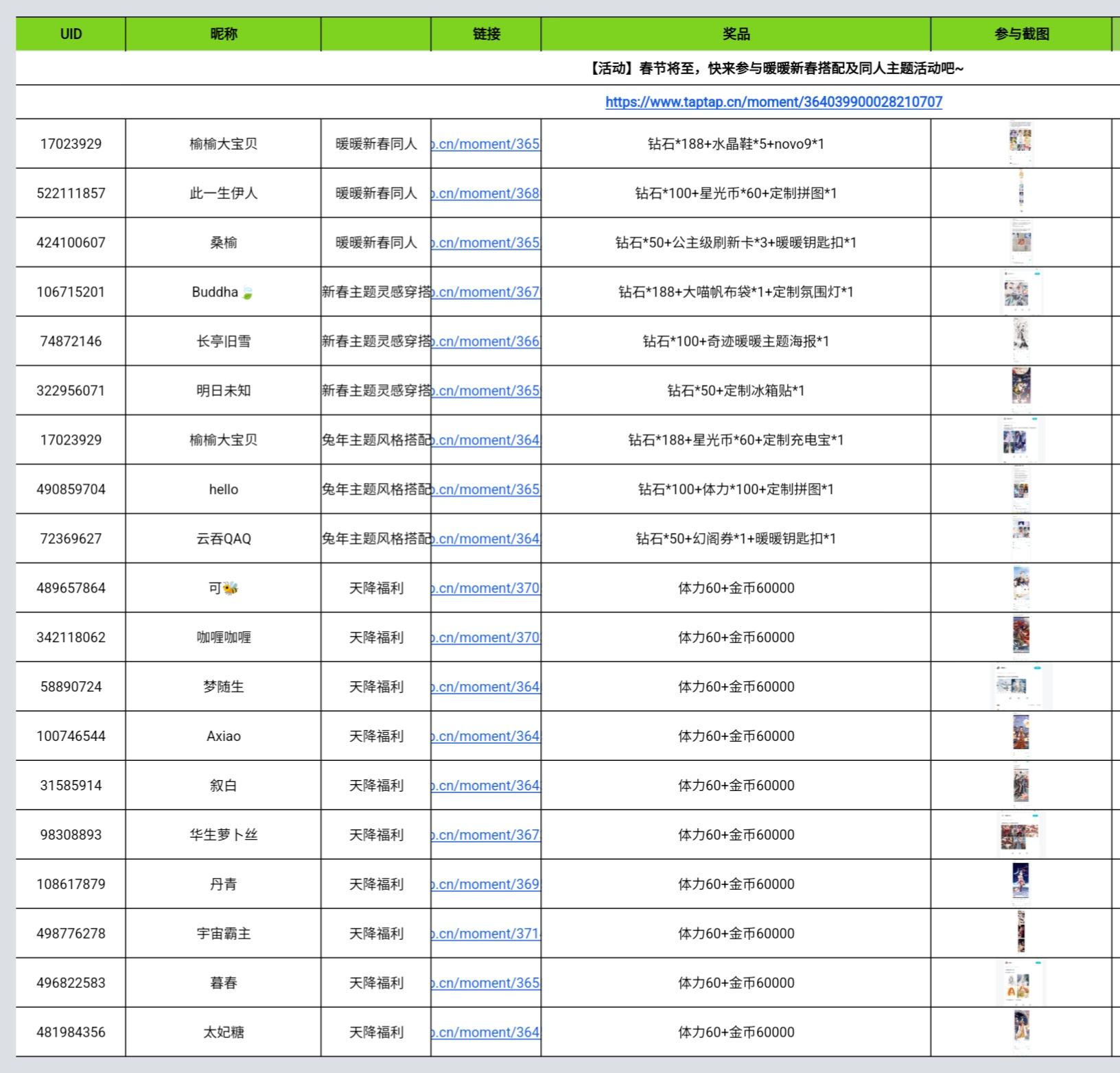Open screenshot thumbnail in 叙白 row
Image resolution: width=1120 pixels, height=1073 pixels.
1021,786
